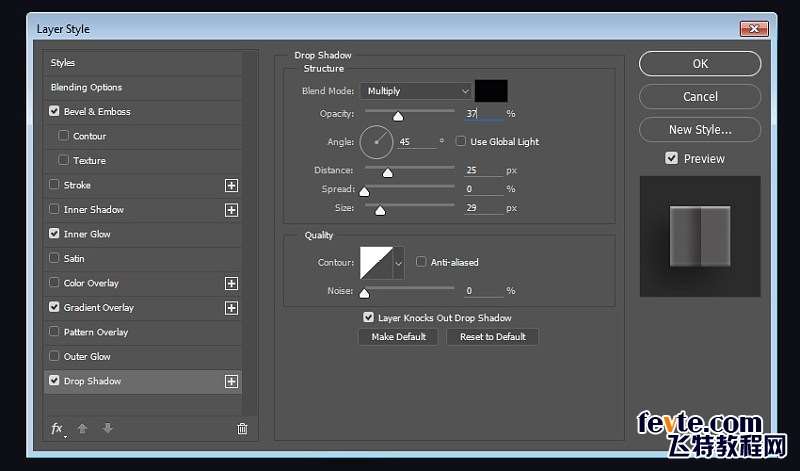Enable the Stroke effect checkbox
This screenshot has height=471, width=800.
point(54,184)
